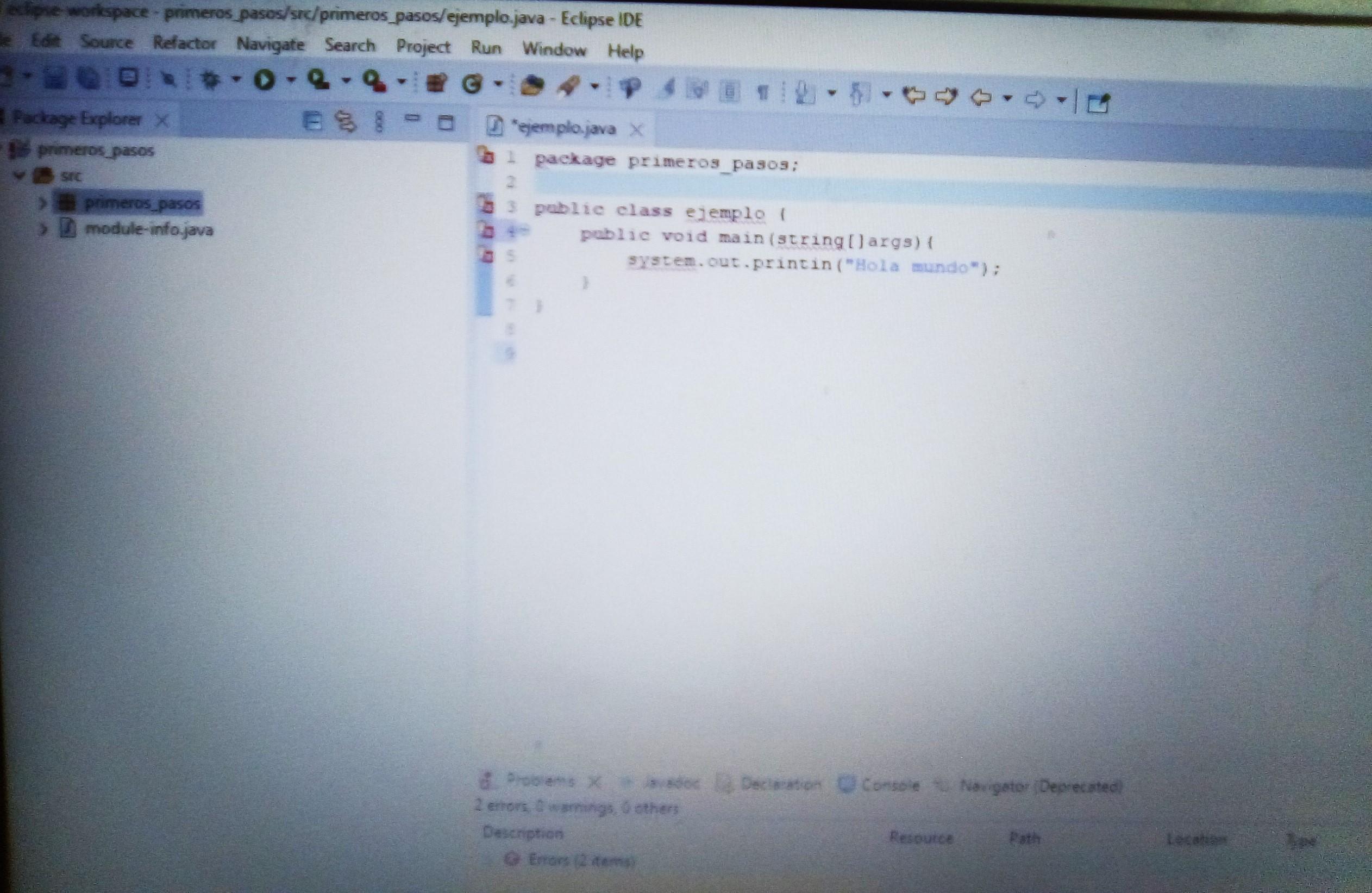Click the Coverage launch icon
This screenshot has height=893, width=1372.
tap(318, 80)
